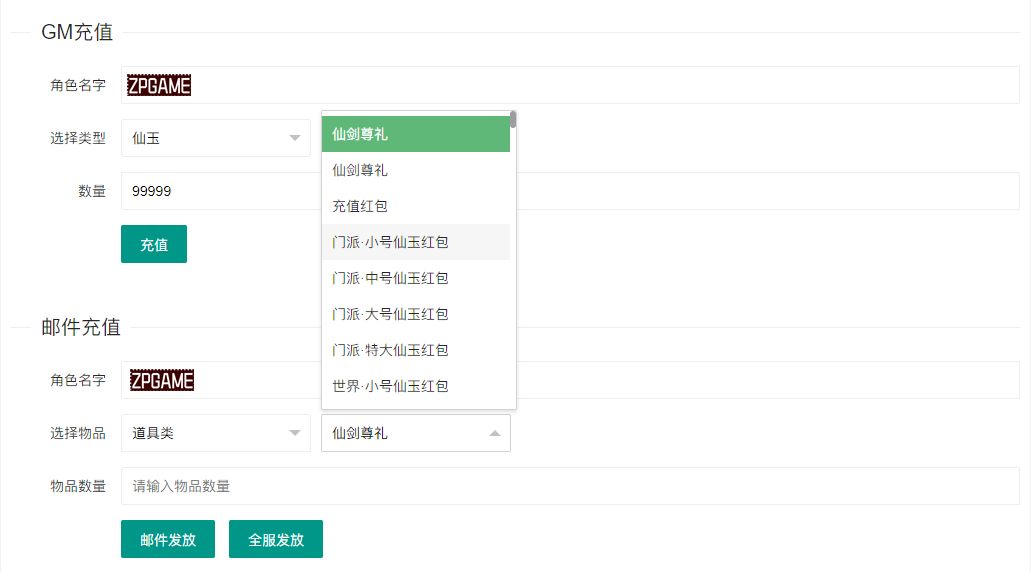Choose 世界·小号仙玉红包 from the list
The image size is (1031, 572).
tap(415, 386)
